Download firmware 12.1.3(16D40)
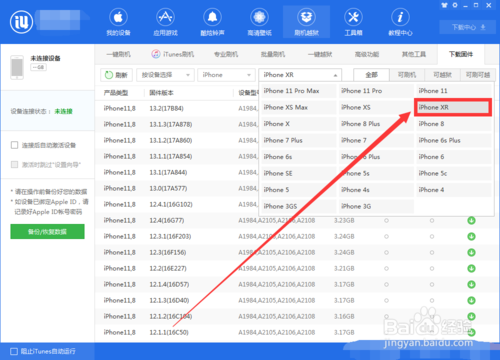 tap(471, 300)
